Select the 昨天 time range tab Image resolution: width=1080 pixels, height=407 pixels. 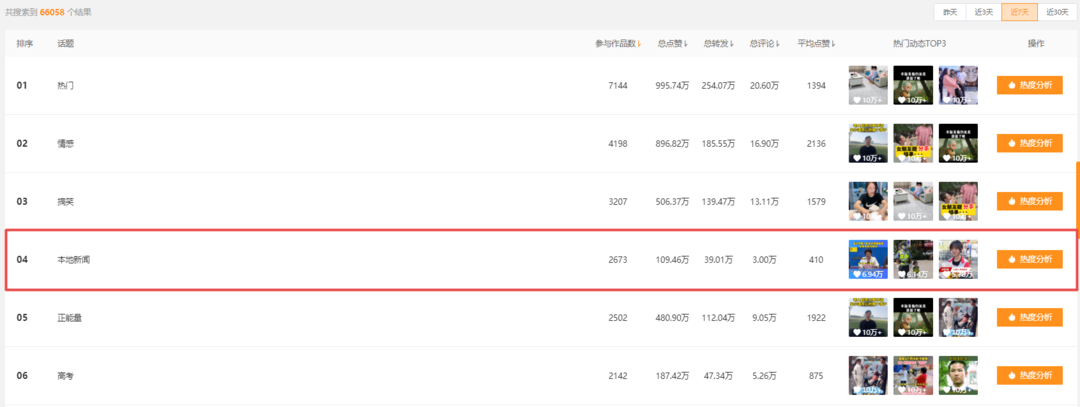click(951, 12)
